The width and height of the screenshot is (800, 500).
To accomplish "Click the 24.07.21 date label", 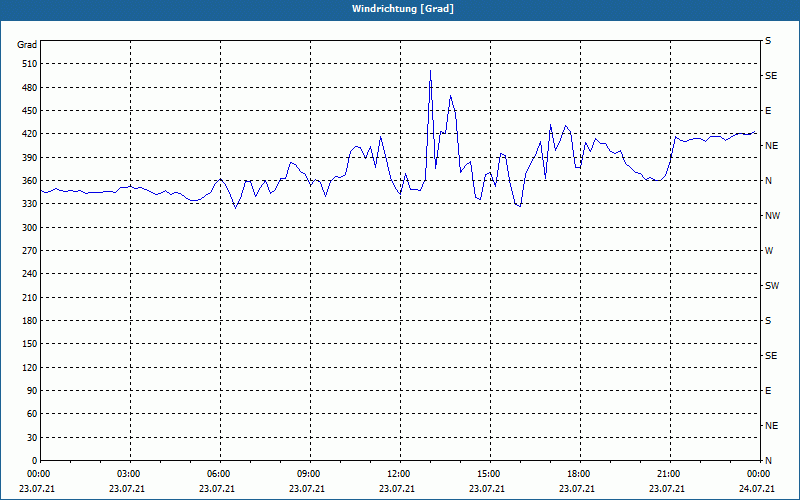I will pos(757,489).
